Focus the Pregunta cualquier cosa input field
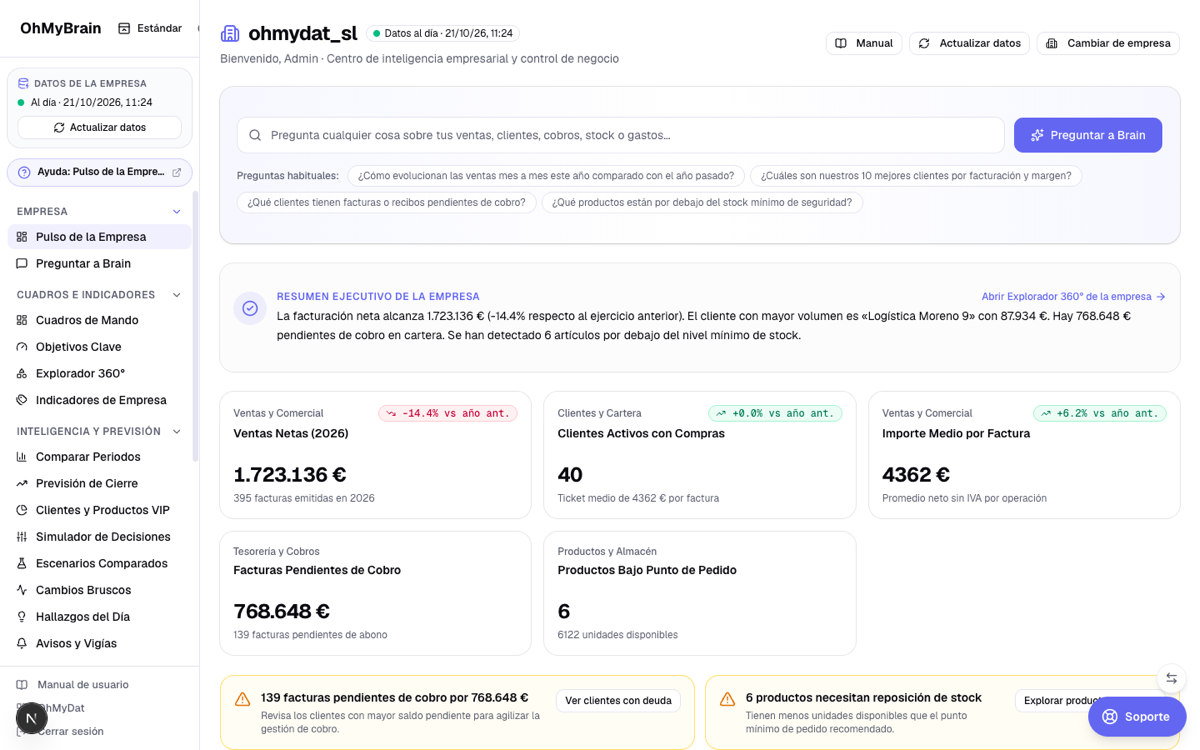 (620, 135)
